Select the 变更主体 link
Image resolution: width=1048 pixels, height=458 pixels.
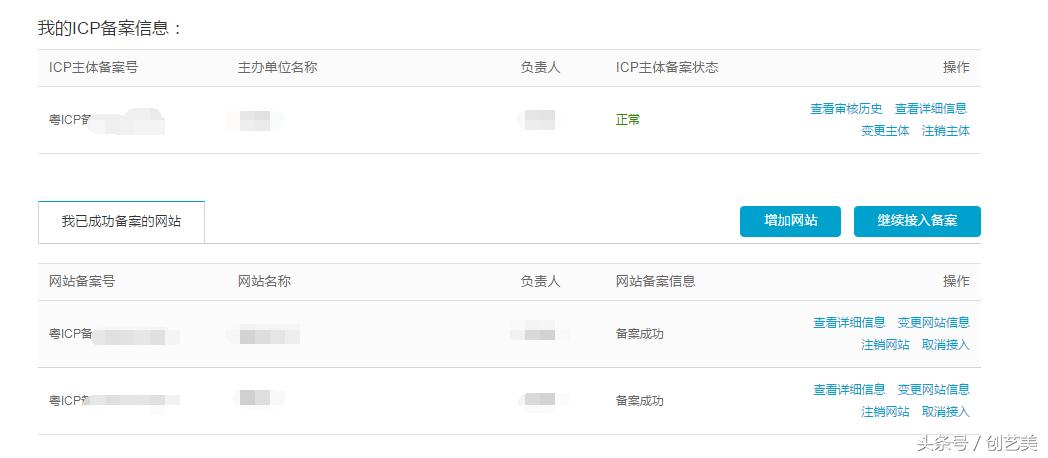point(885,131)
